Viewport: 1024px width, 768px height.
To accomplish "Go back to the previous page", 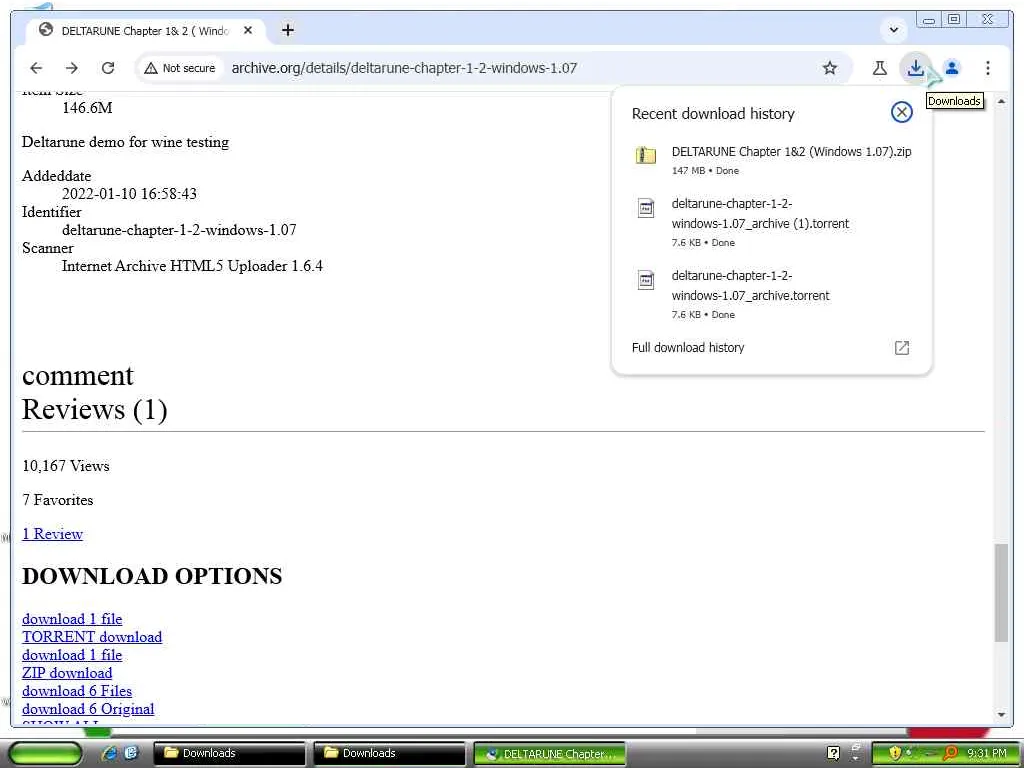I will coord(36,68).
